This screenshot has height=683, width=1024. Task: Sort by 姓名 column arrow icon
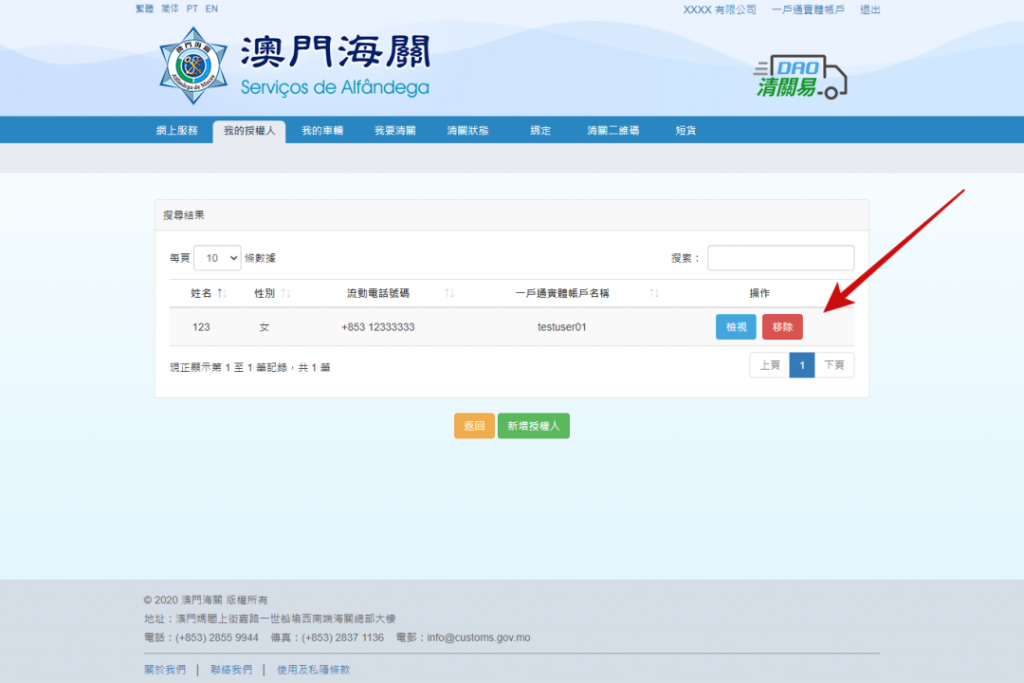(222, 293)
